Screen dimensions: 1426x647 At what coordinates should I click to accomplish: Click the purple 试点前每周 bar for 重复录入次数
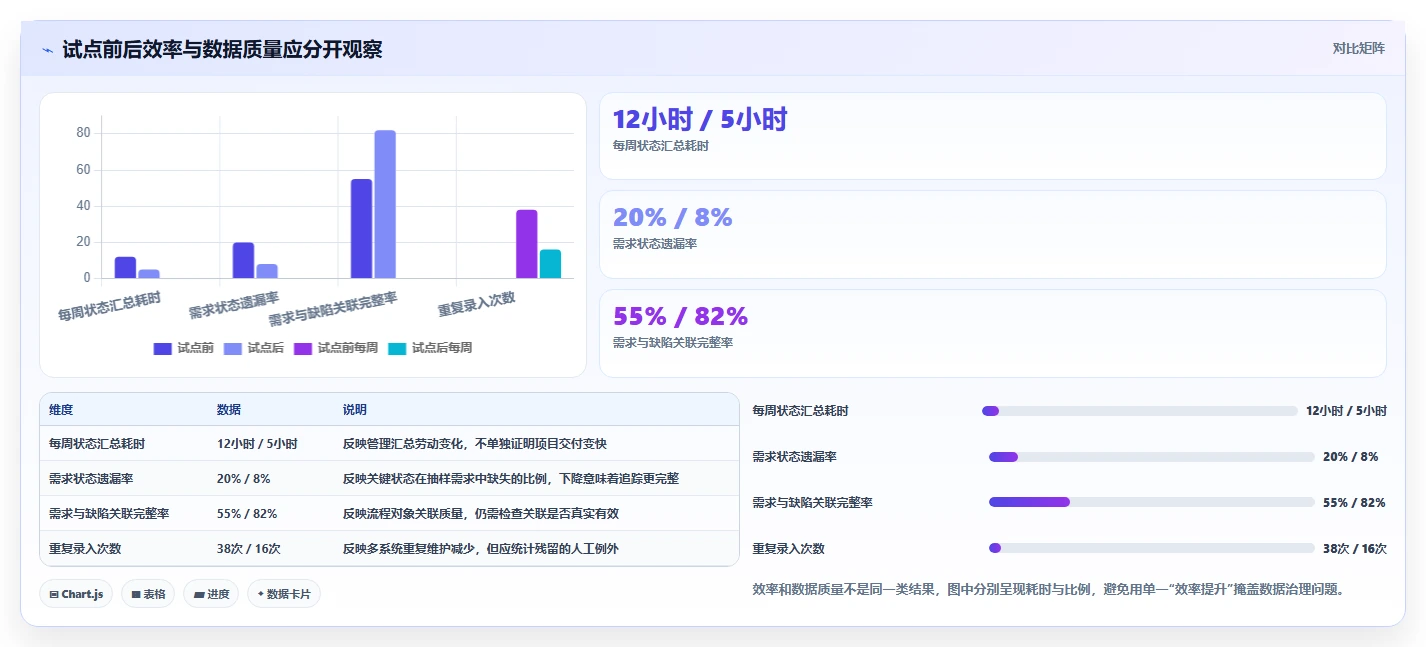[x=527, y=244]
